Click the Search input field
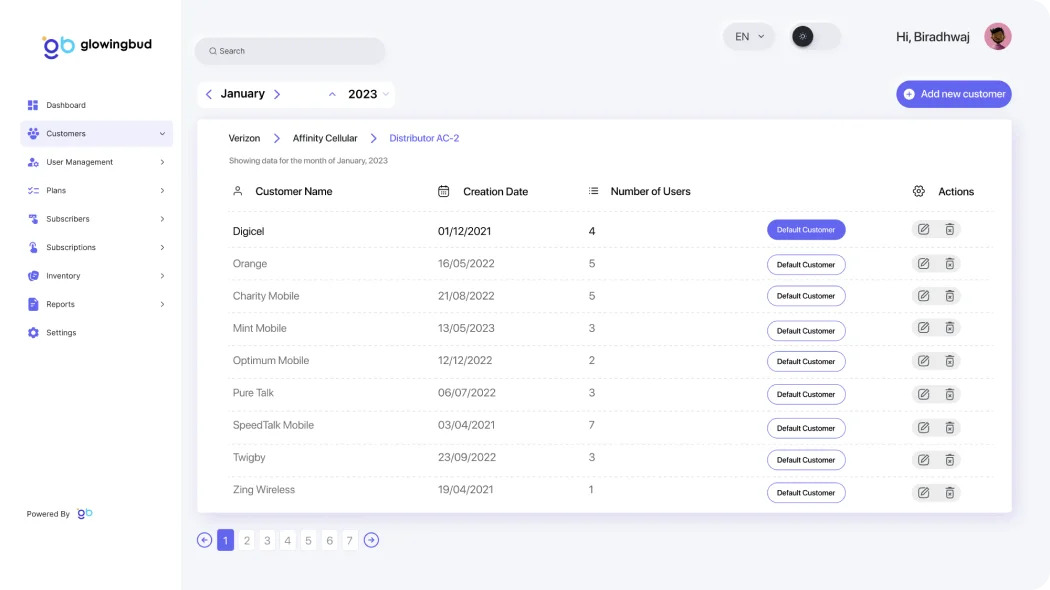This screenshot has width=1050, height=590. coord(290,51)
